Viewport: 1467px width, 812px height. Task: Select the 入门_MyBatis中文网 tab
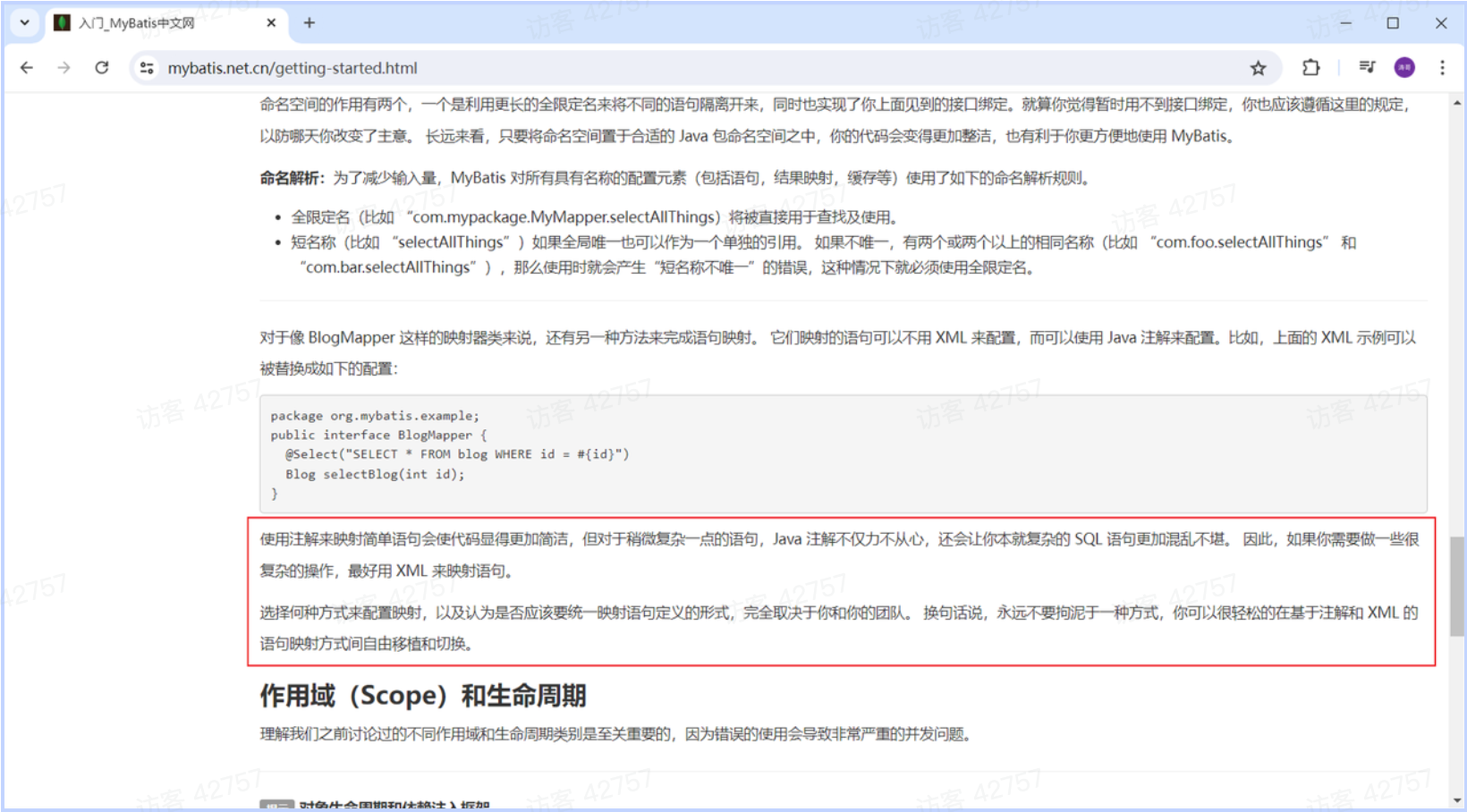(152, 22)
